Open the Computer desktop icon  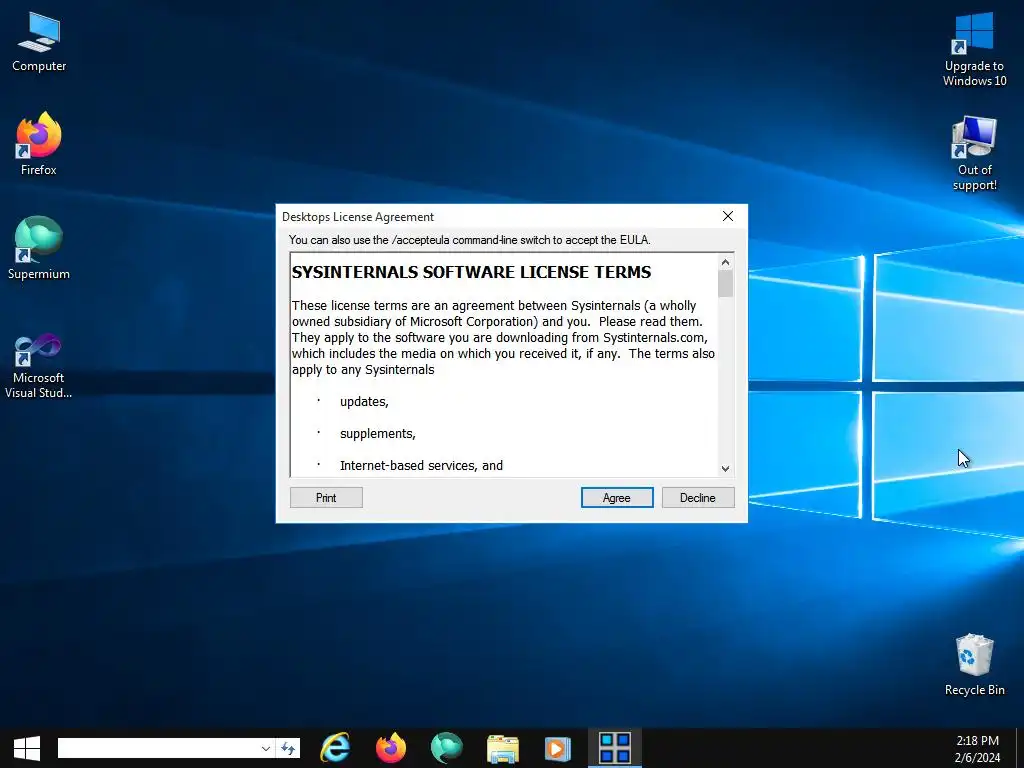pos(39,42)
